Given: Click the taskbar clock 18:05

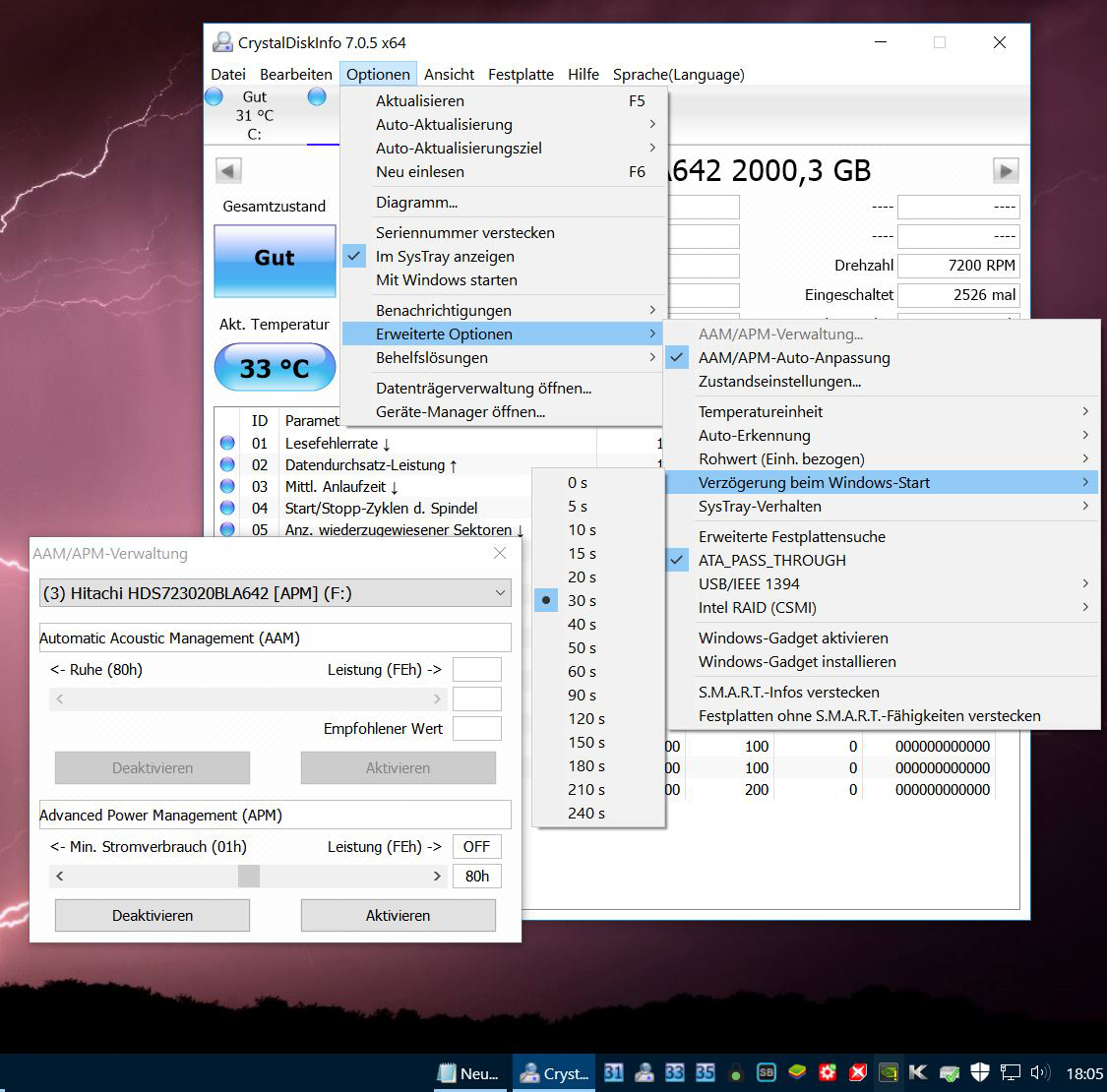Looking at the screenshot, I should point(1084,1073).
